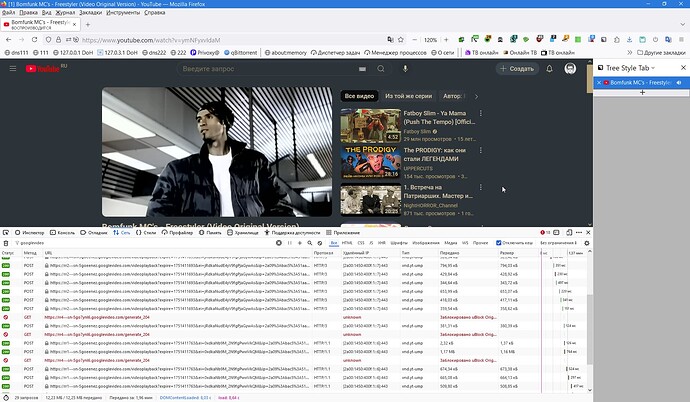Open the Другие закладки folder
The height and width of the screenshot is (402, 690).
coord(661,52)
